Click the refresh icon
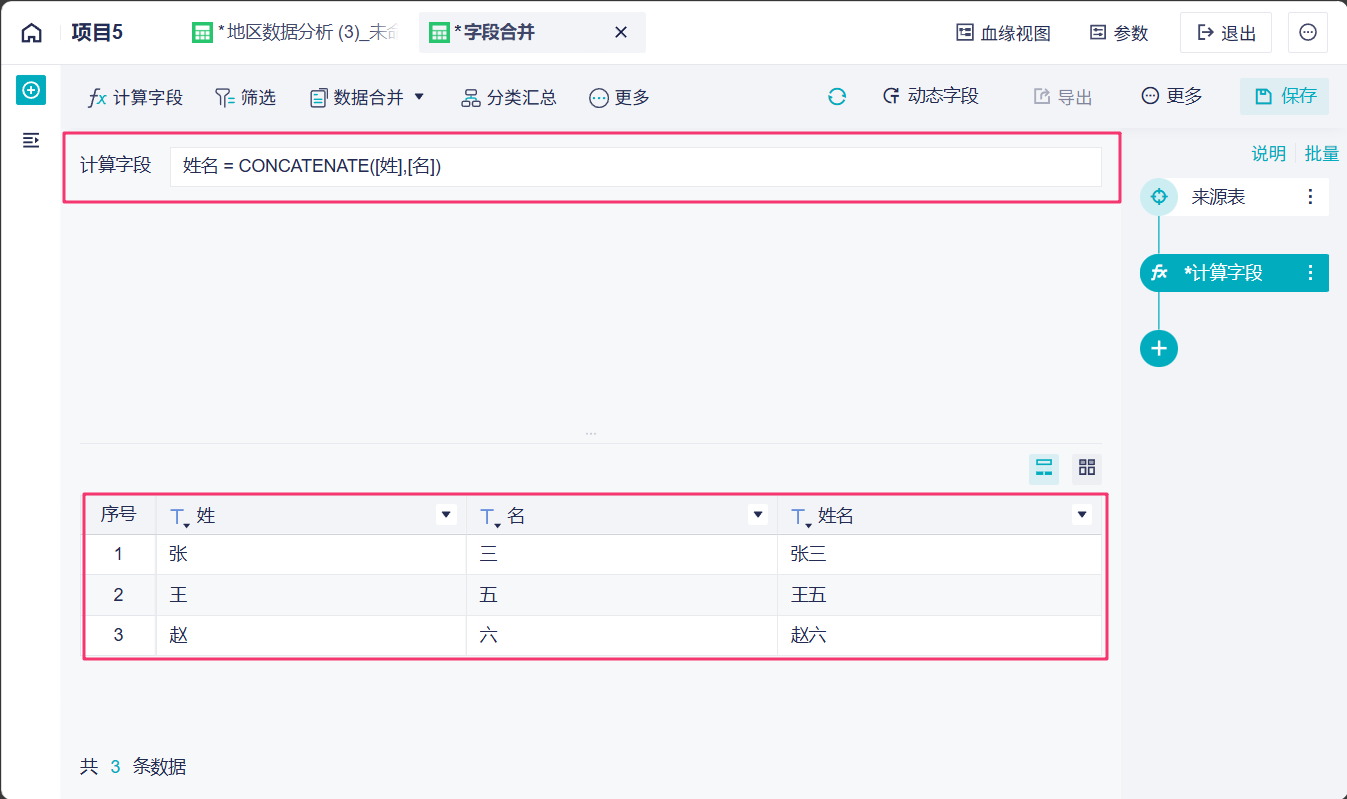1347x799 pixels. (x=837, y=97)
